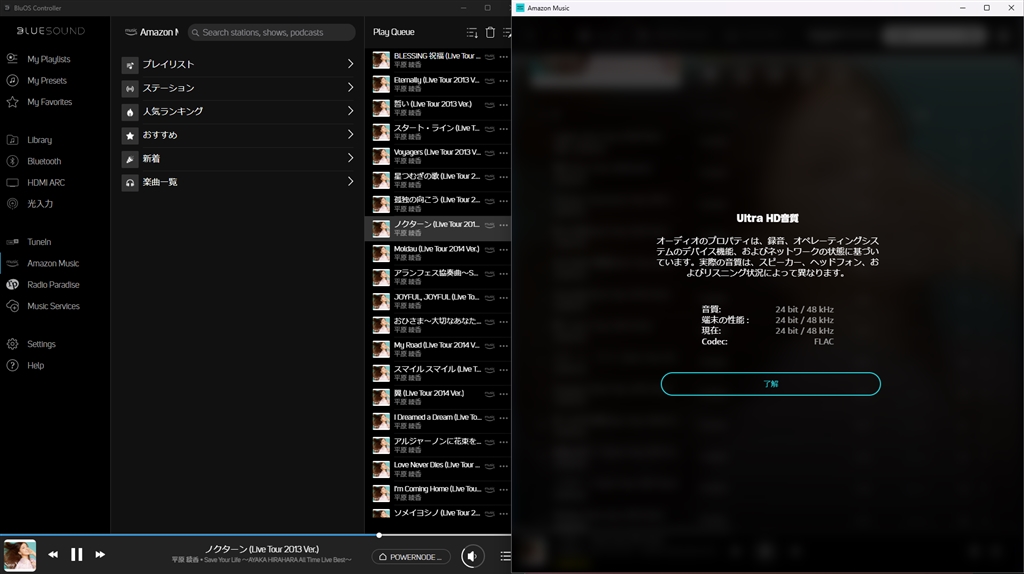Click the おすすめ star icon

[x=130, y=135]
